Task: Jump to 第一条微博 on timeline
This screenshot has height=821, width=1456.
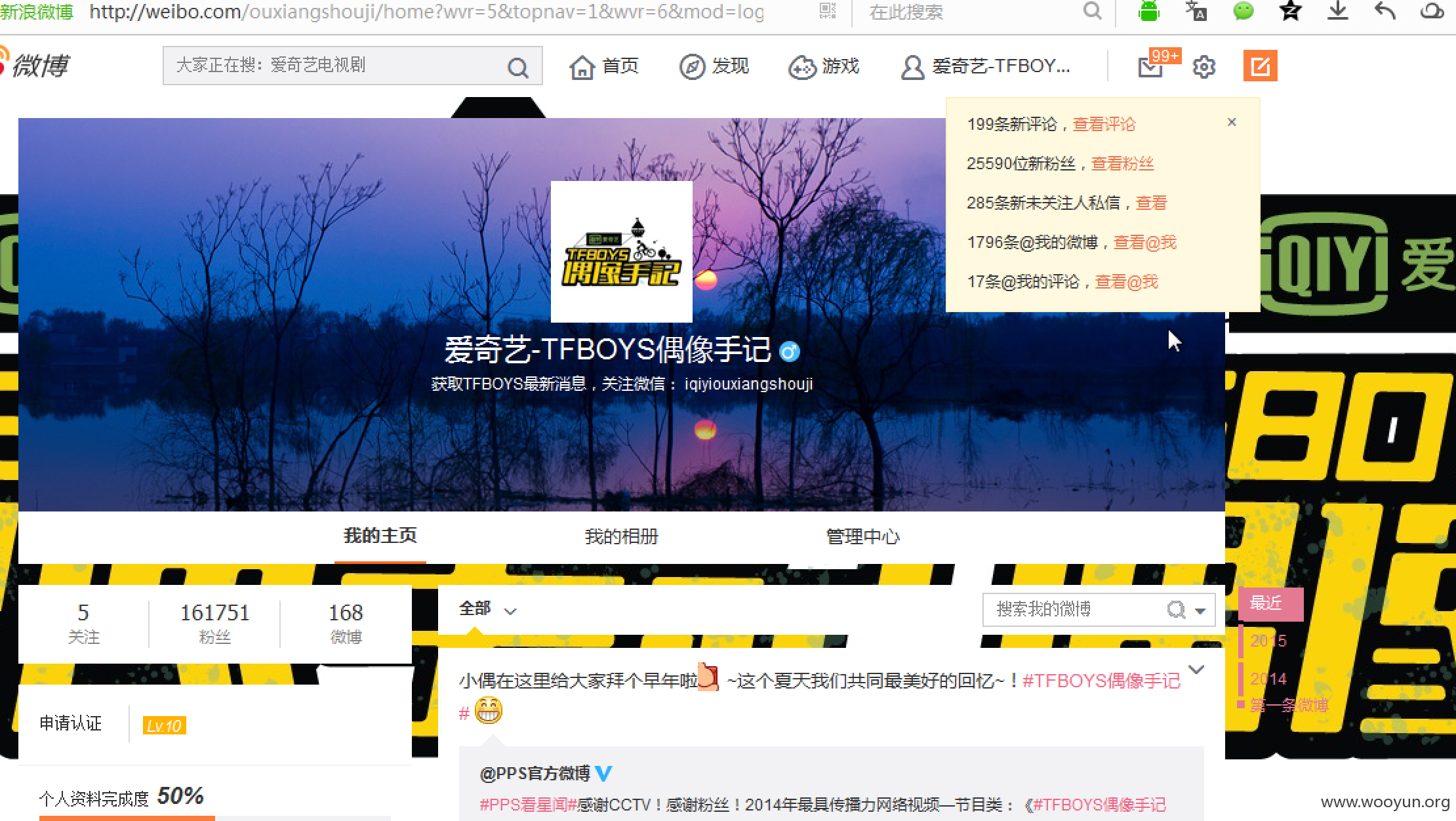Action: tap(1289, 706)
